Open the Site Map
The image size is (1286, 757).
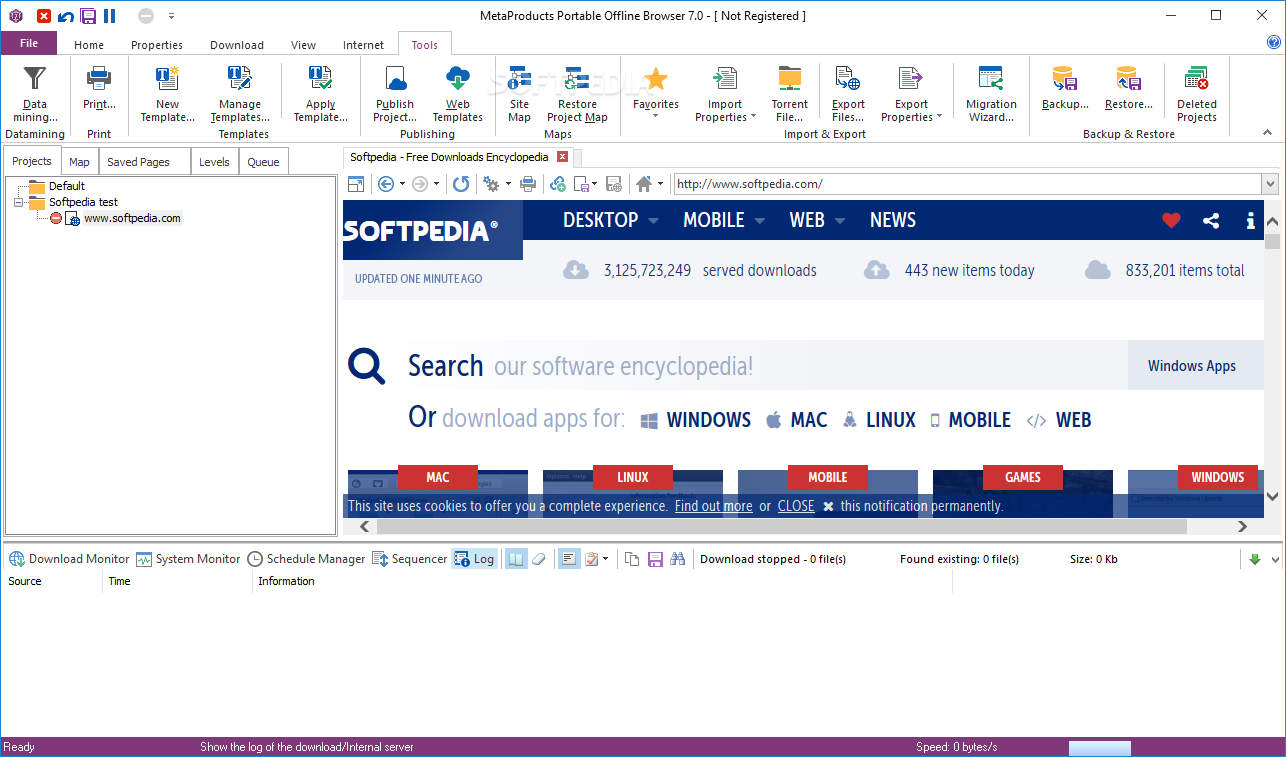[519, 94]
